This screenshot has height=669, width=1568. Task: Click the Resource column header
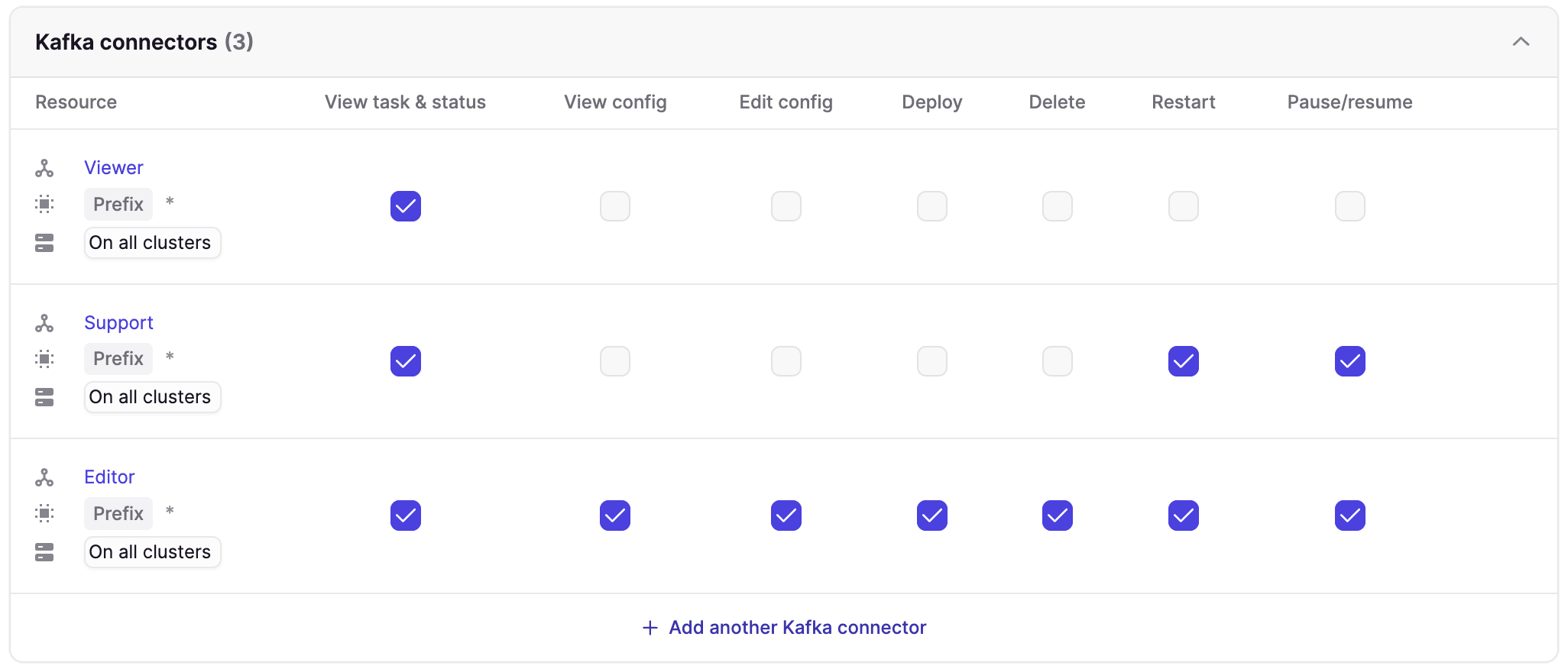tap(76, 102)
